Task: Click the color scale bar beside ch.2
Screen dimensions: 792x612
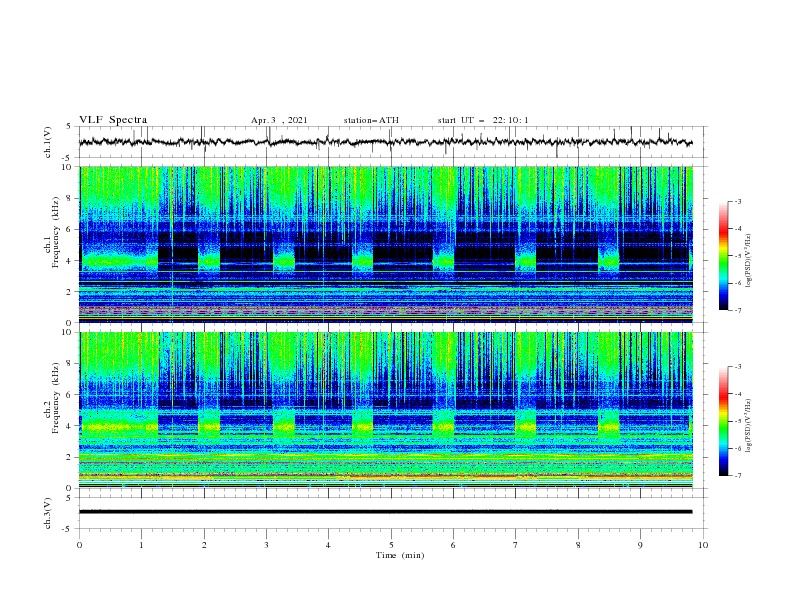Action: [724, 421]
